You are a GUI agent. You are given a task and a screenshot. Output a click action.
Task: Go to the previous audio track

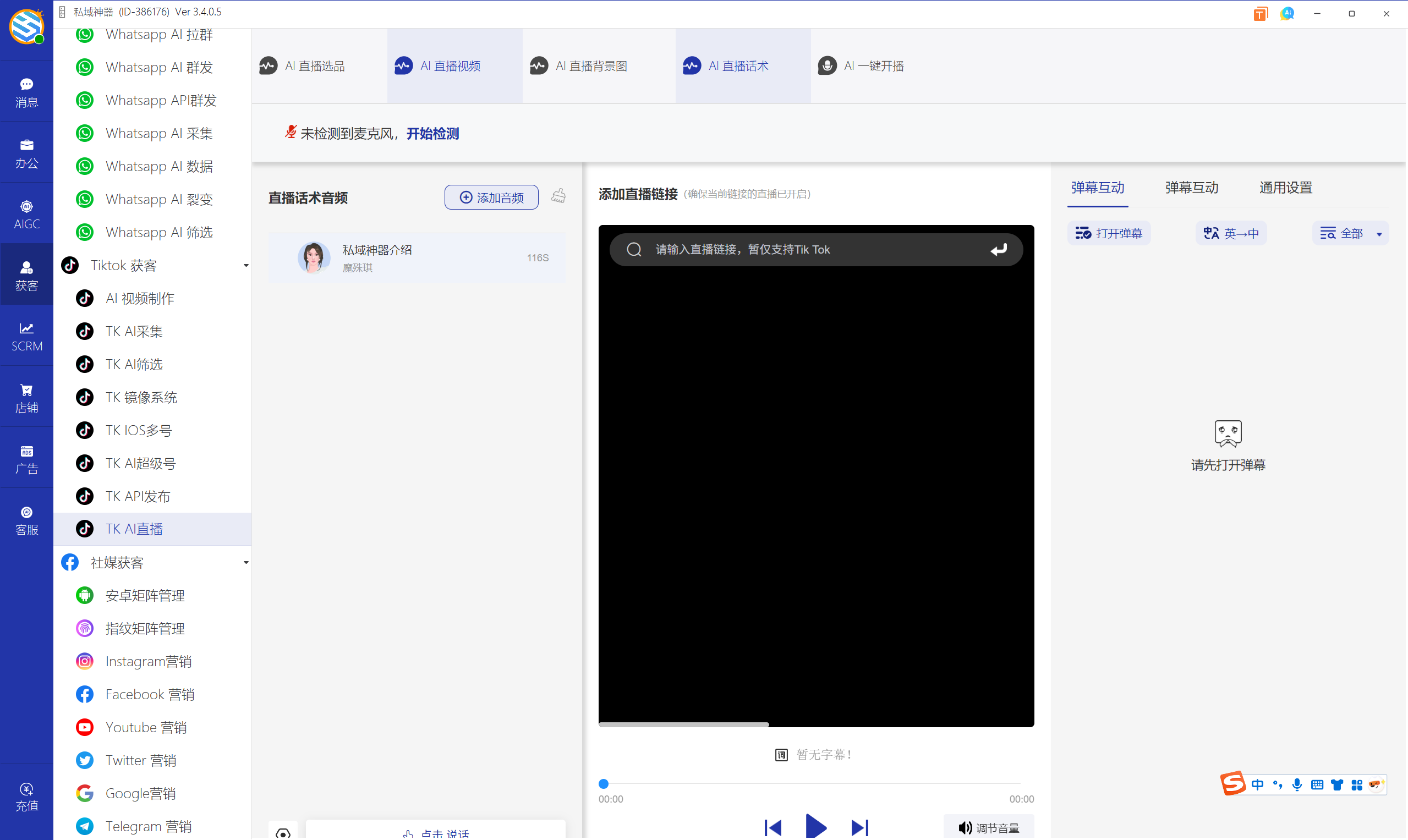coord(773,827)
